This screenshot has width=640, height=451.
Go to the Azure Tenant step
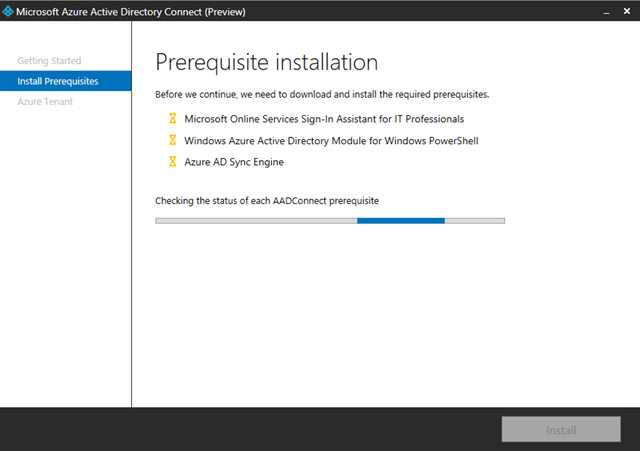(x=45, y=102)
